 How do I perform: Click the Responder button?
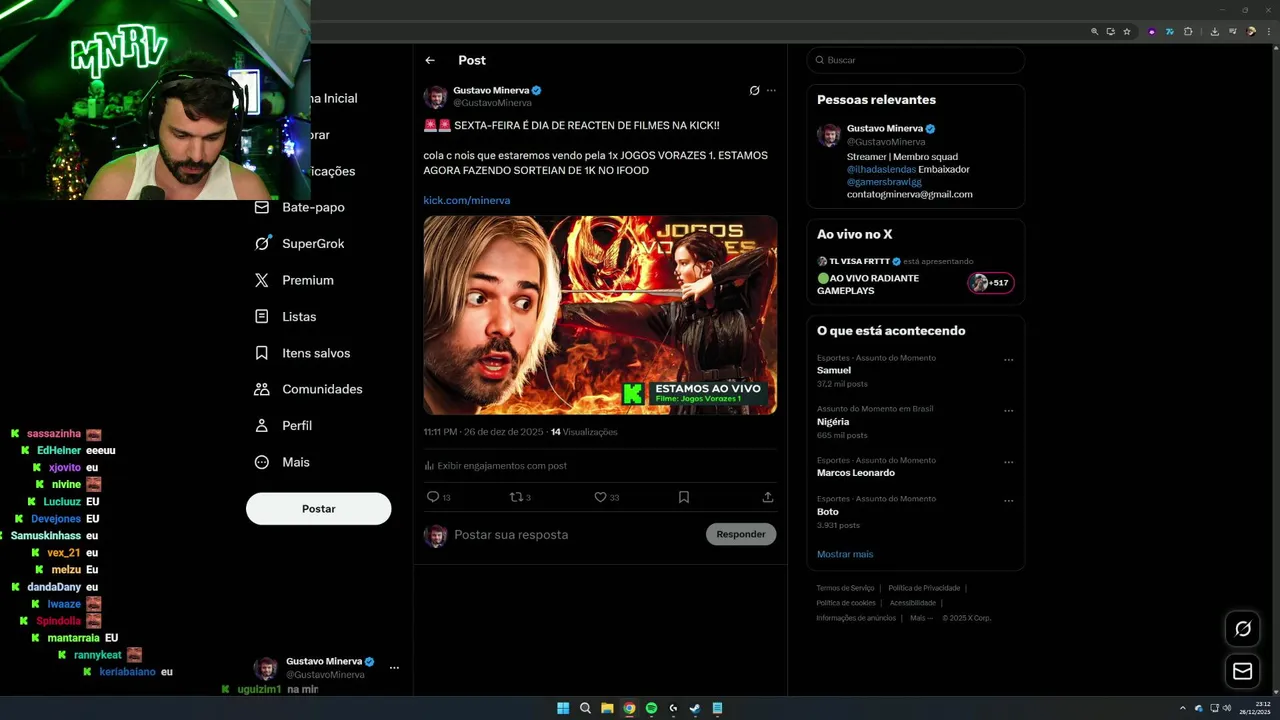tap(741, 534)
